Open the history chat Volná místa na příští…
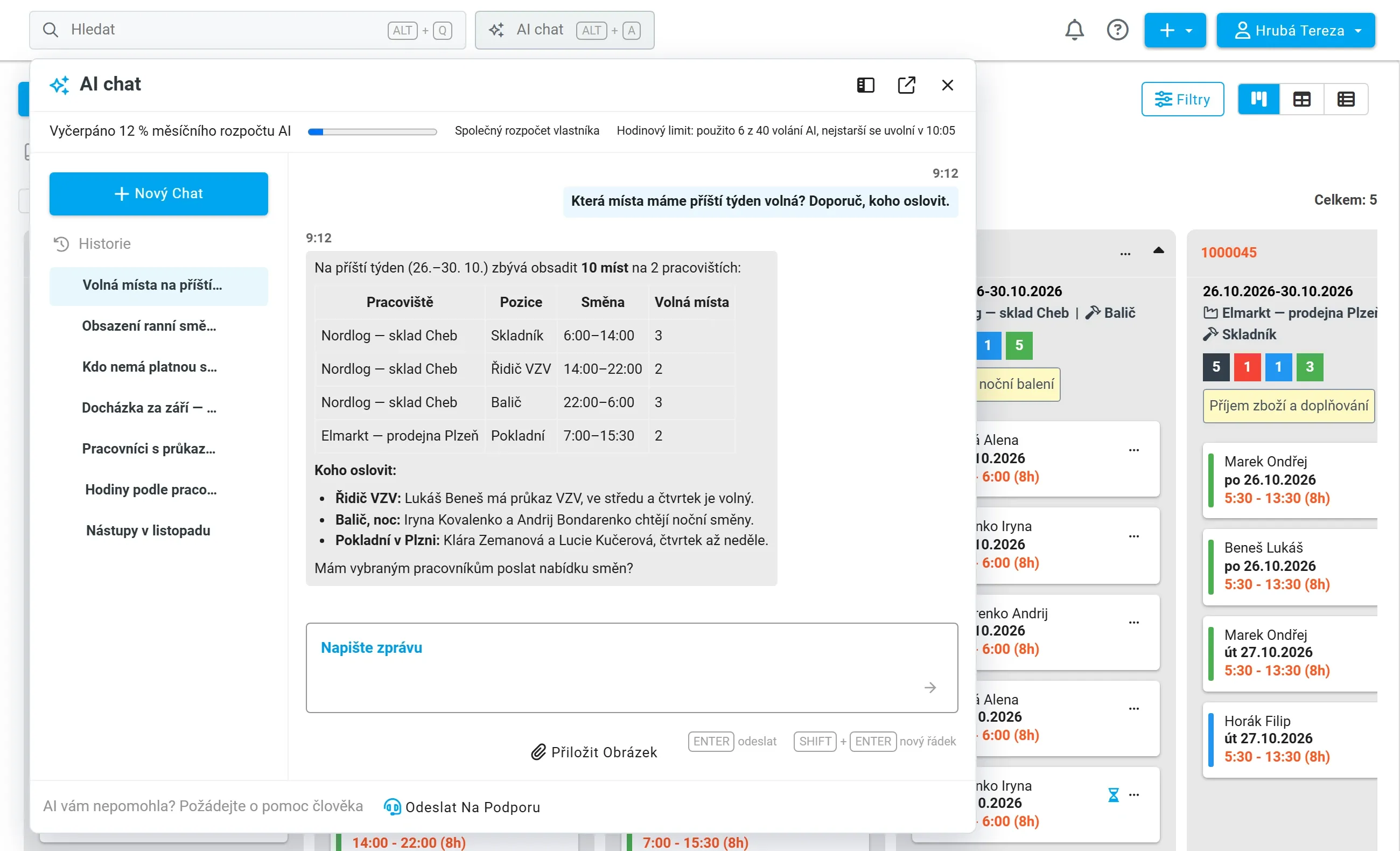The image size is (1400, 851). point(158,286)
